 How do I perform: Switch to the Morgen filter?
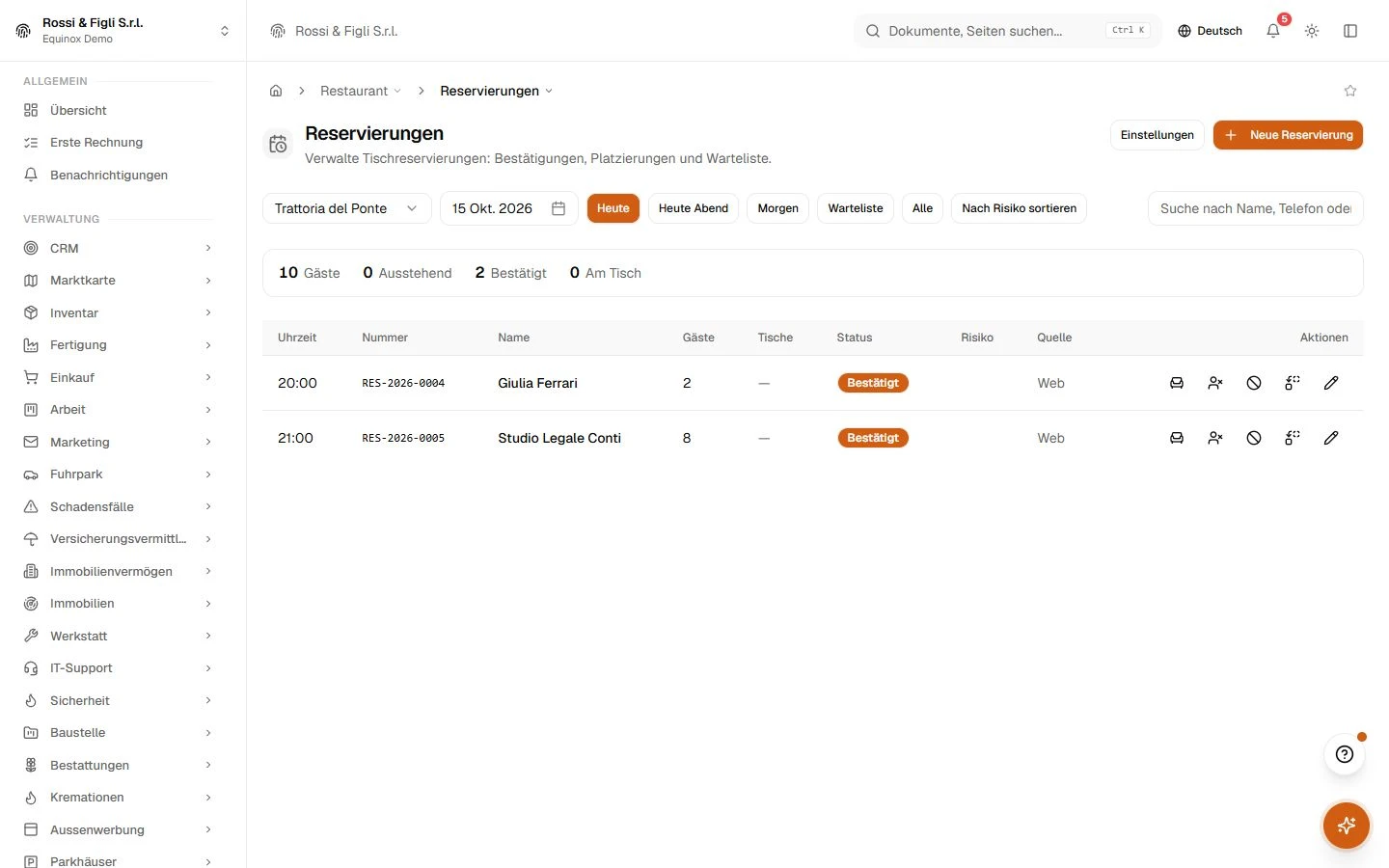point(778,208)
